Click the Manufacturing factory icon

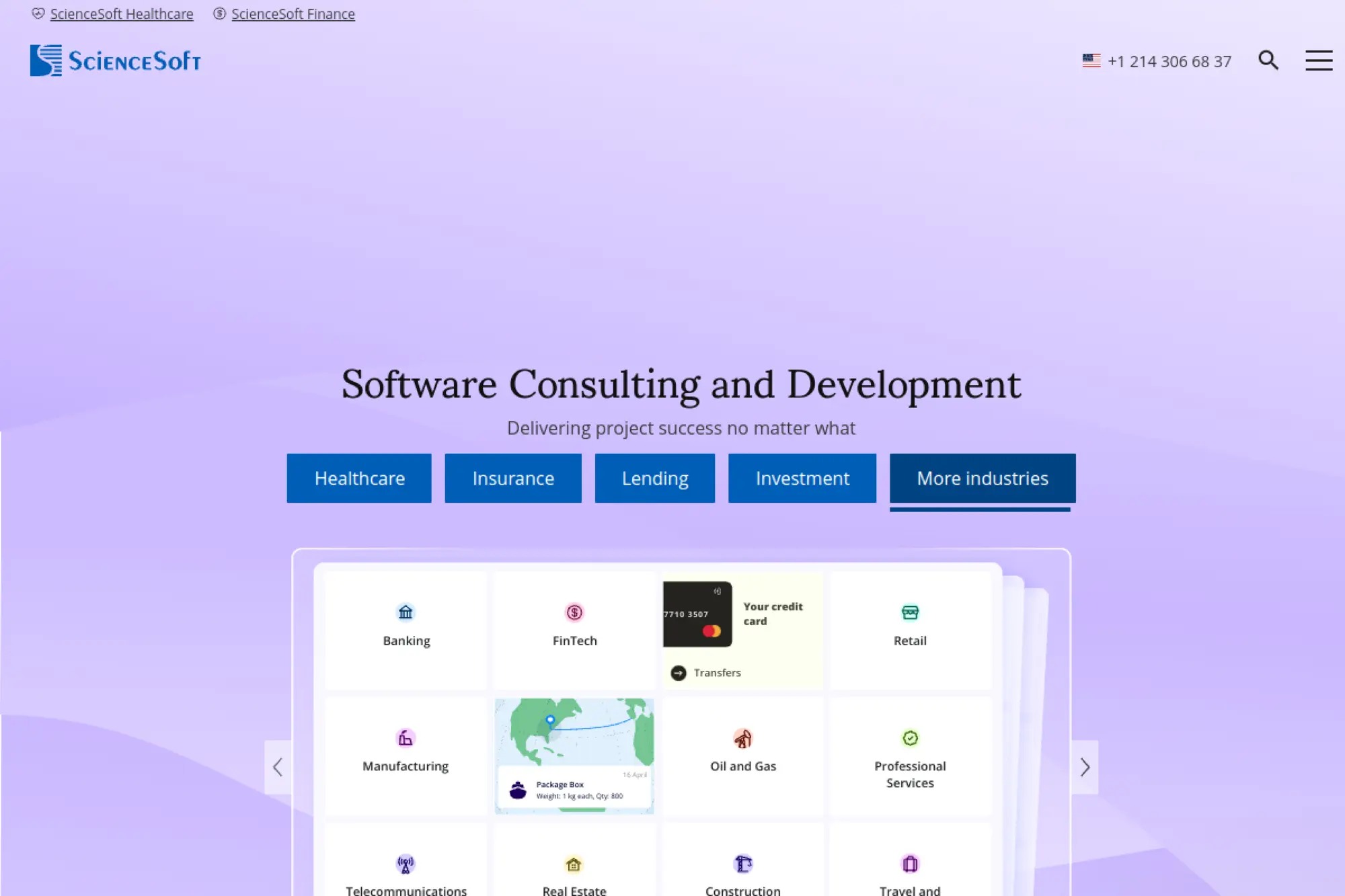(406, 737)
